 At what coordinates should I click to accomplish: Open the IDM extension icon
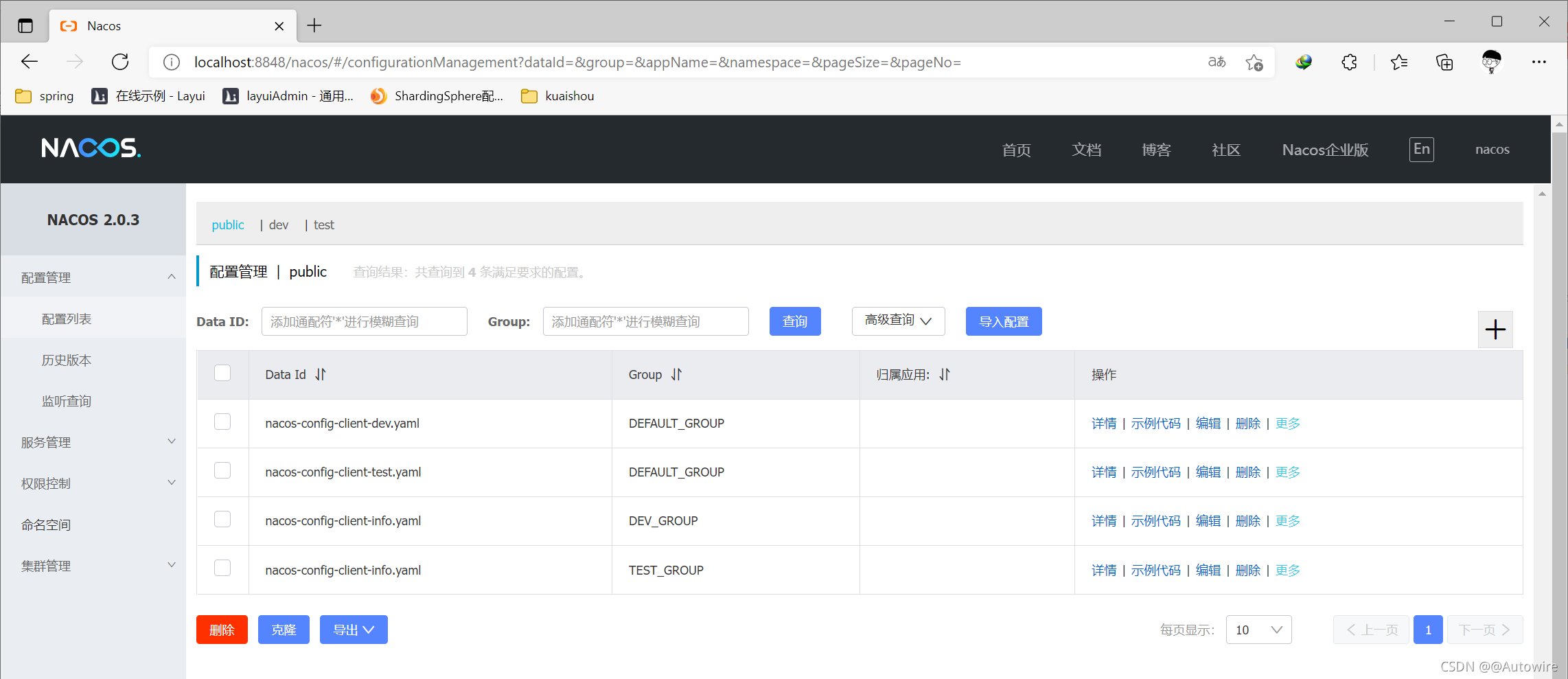[1304, 62]
